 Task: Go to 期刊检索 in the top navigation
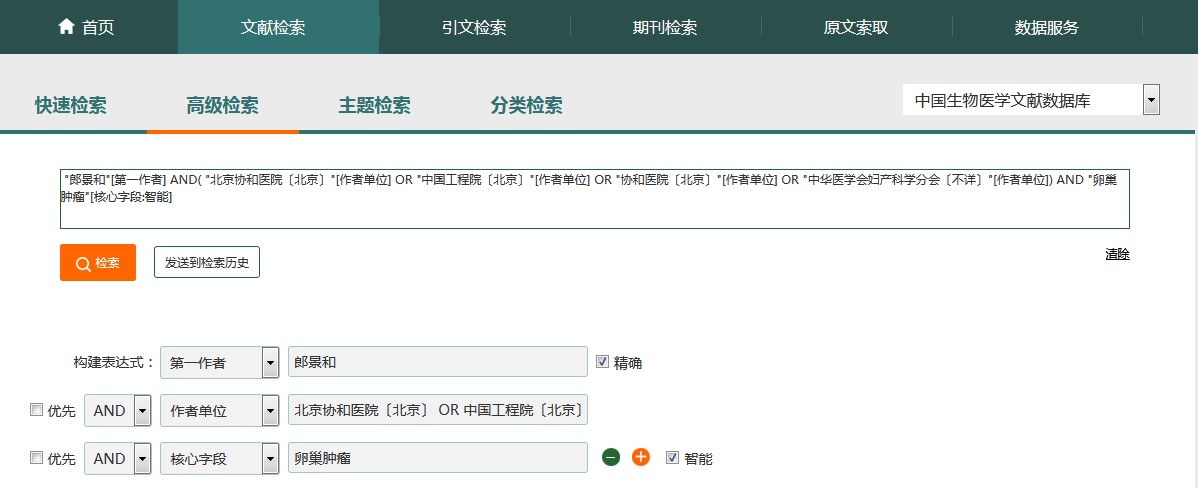pyautogui.click(x=665, y=27)
